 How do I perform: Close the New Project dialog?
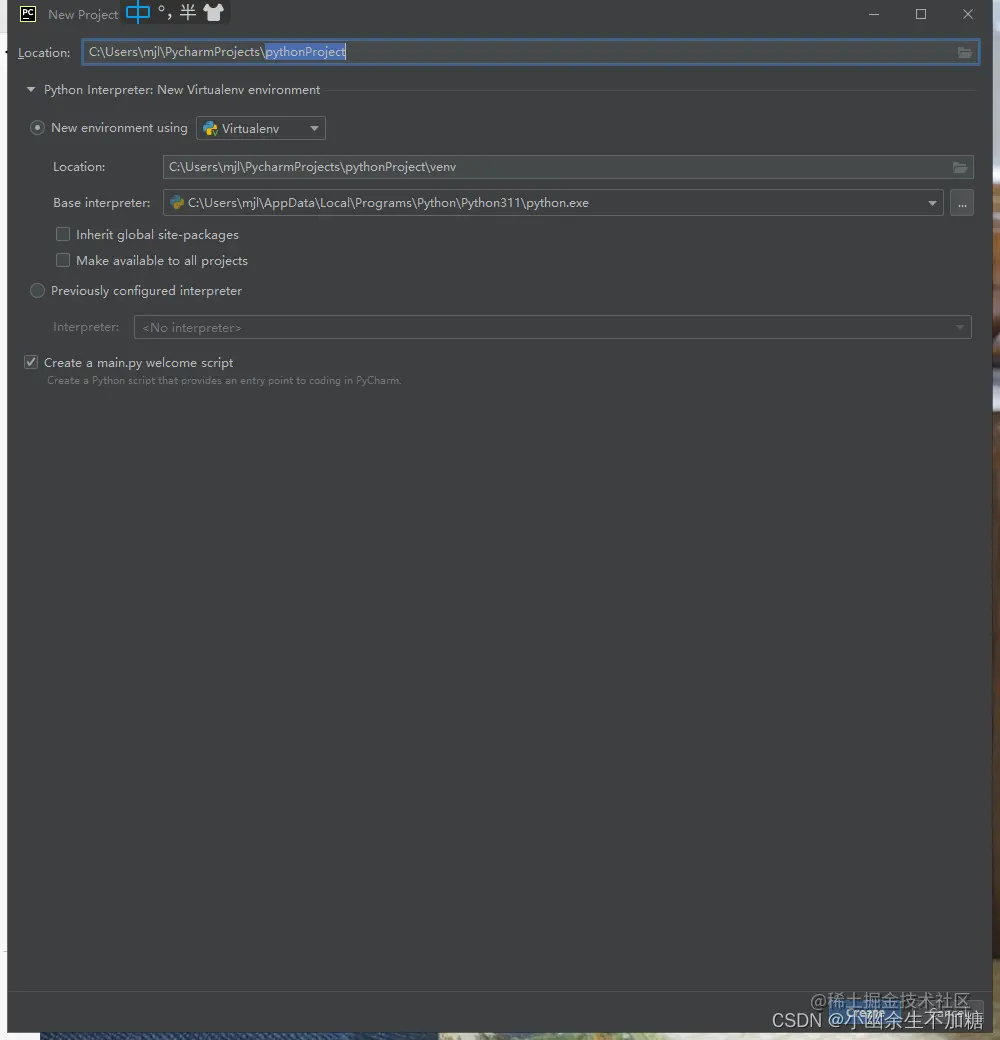pyautogui.click(x=968, y=14)
